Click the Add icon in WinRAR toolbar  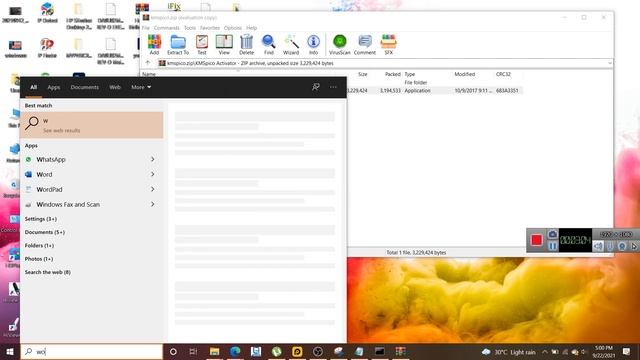[x=154, y=44]
